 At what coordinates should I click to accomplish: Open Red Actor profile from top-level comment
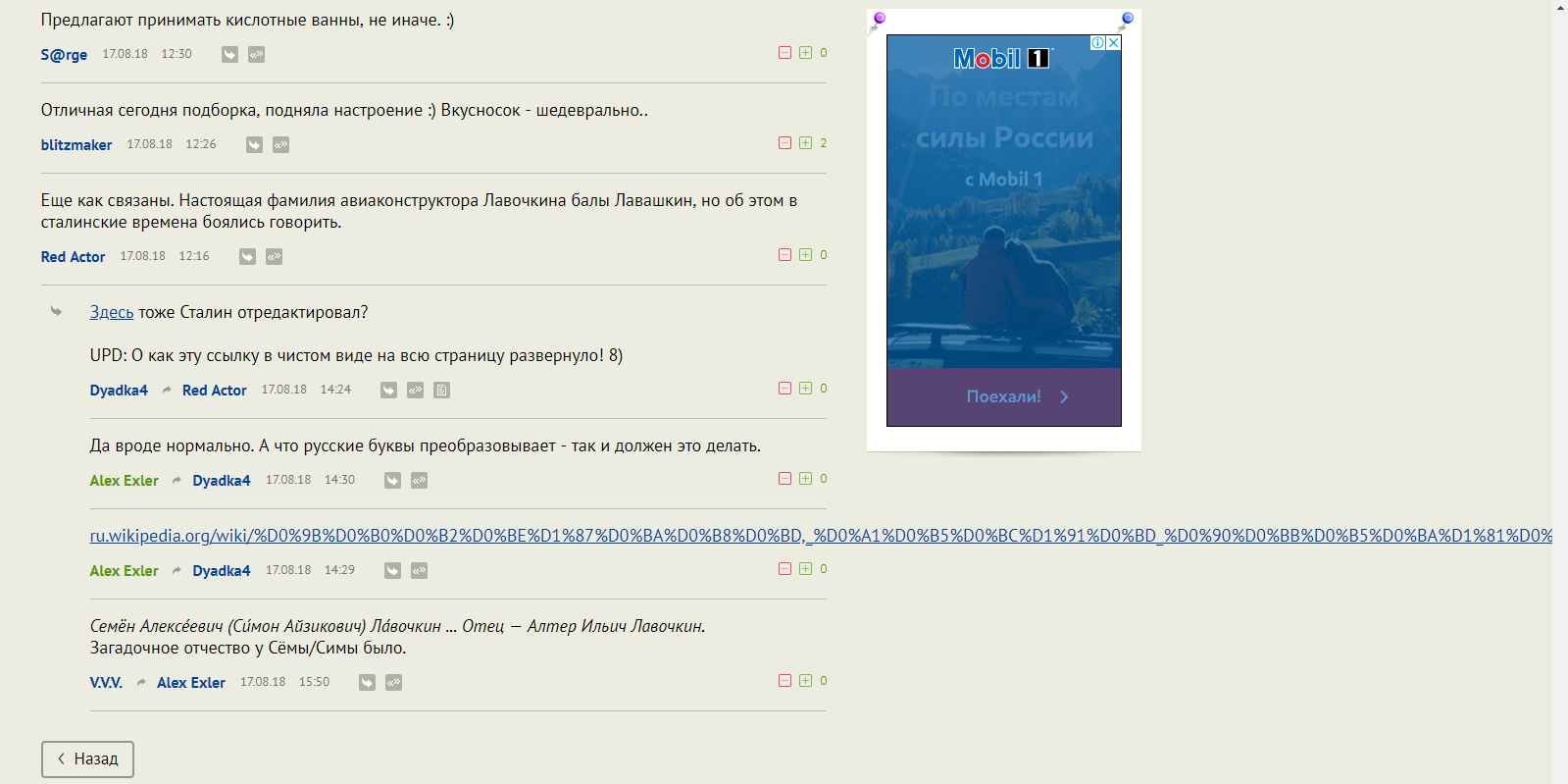click(73, 257)
